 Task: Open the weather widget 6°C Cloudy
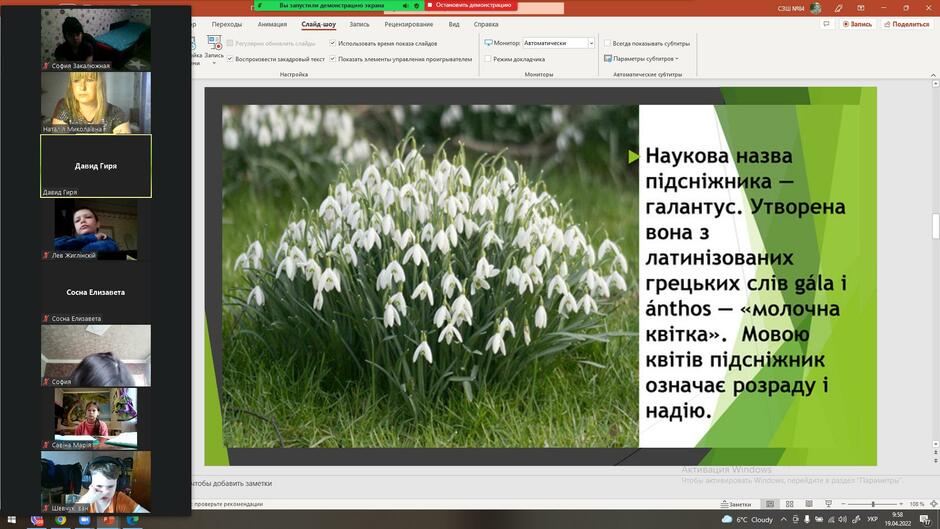coord(748,519)
